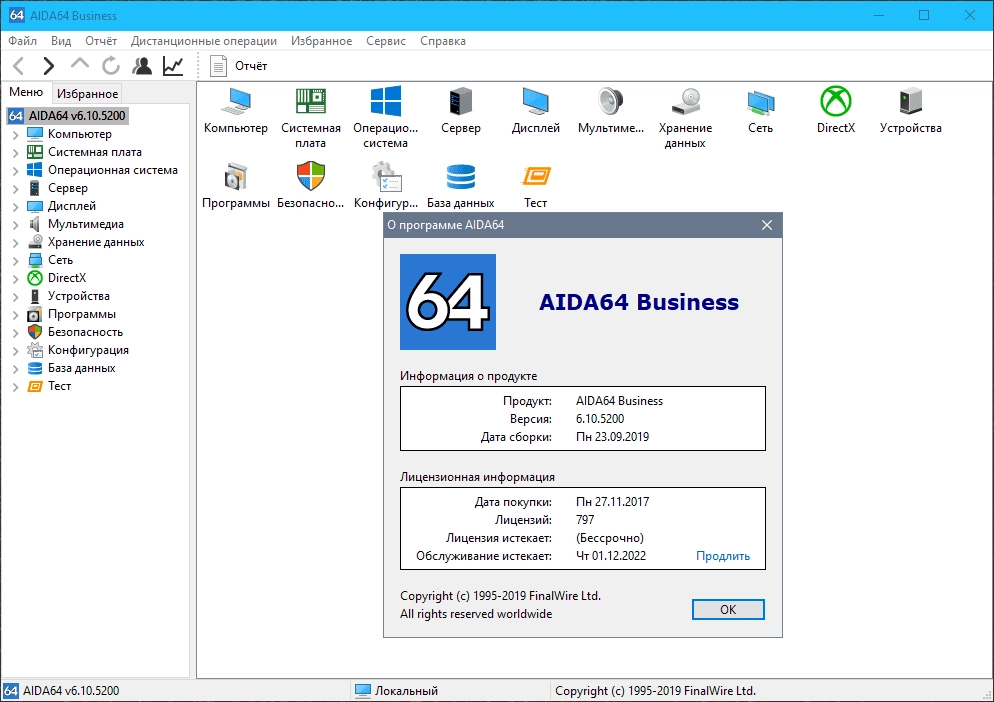Screen dimensions: 994x702
Task: Open the Отчёт menu
Action: coord(101,41)
